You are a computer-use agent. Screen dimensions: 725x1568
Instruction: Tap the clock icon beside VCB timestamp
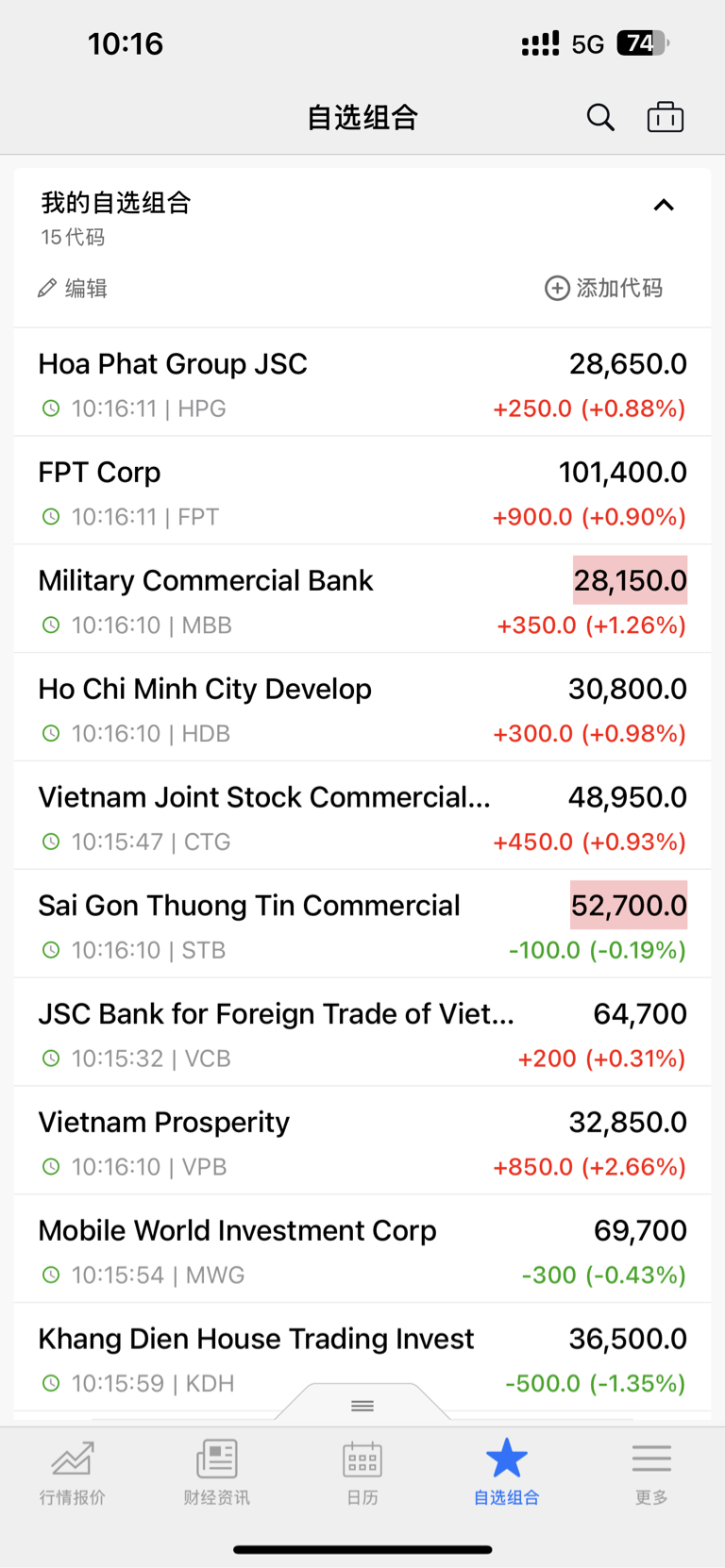click(x=51, y=1059)
